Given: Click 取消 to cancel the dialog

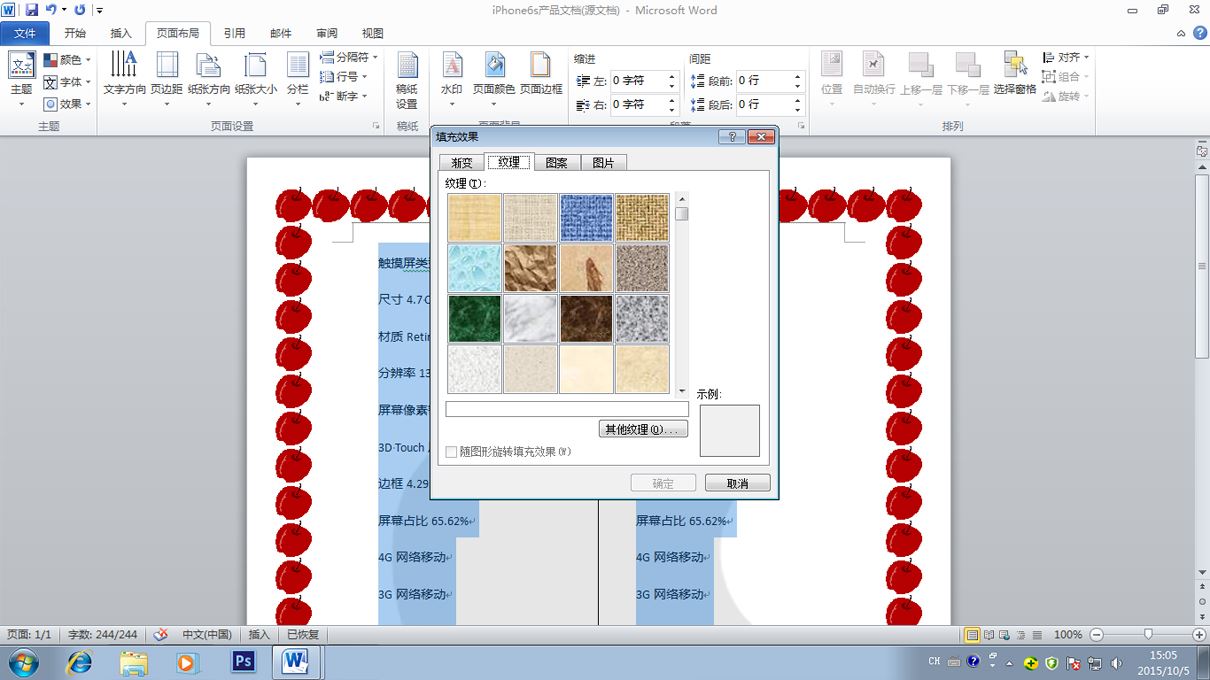Looking at the screenshot, I should click(x=738, y=483).
